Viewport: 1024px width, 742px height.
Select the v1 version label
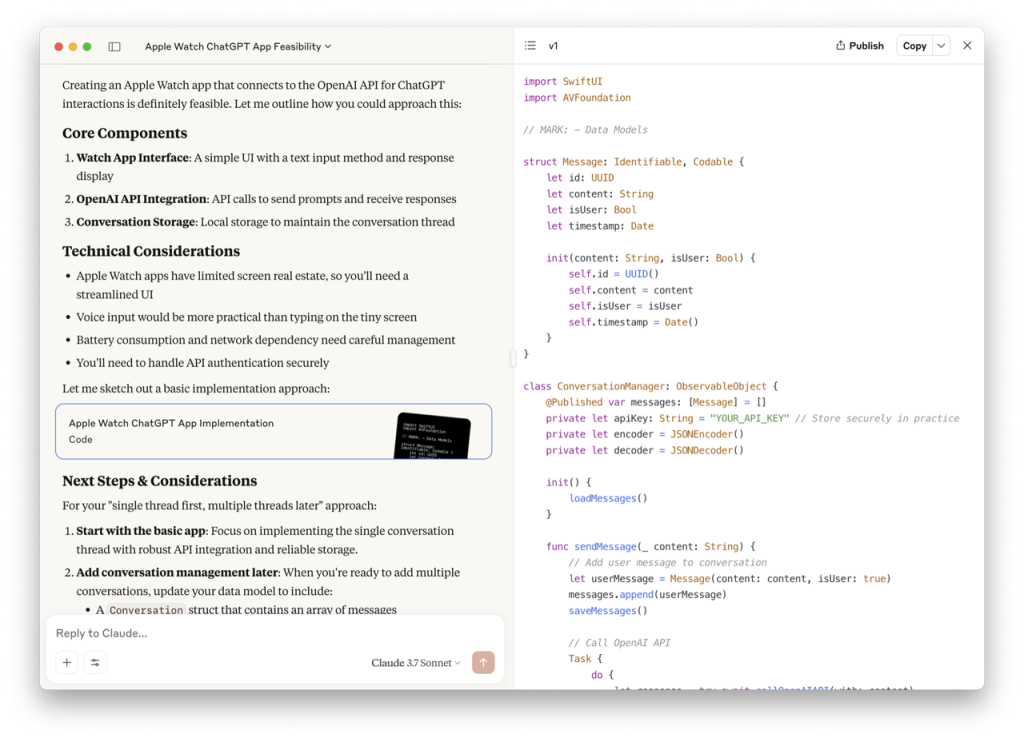(553, 46)
